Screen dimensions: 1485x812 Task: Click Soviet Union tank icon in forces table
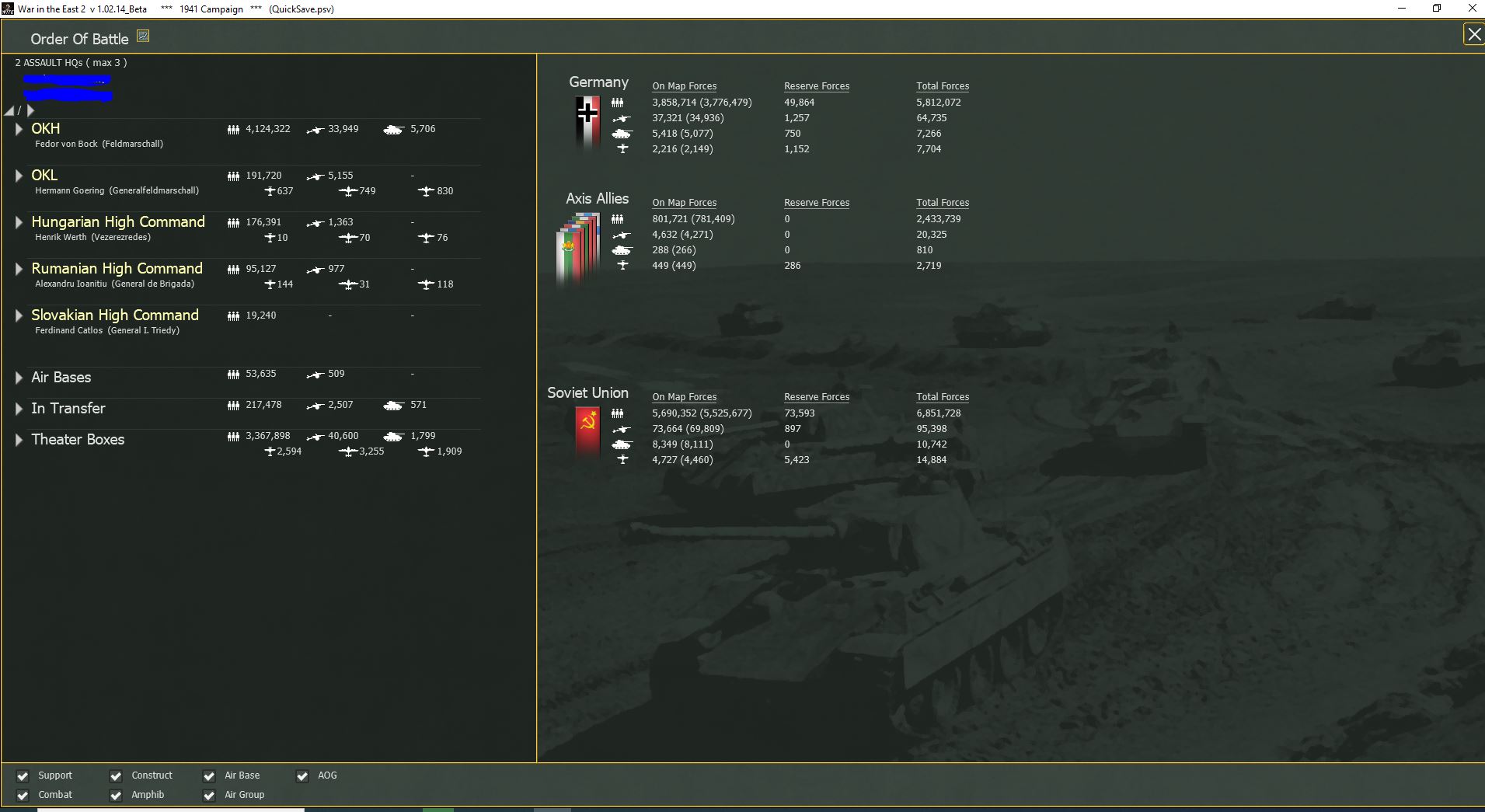coord(622,444)
